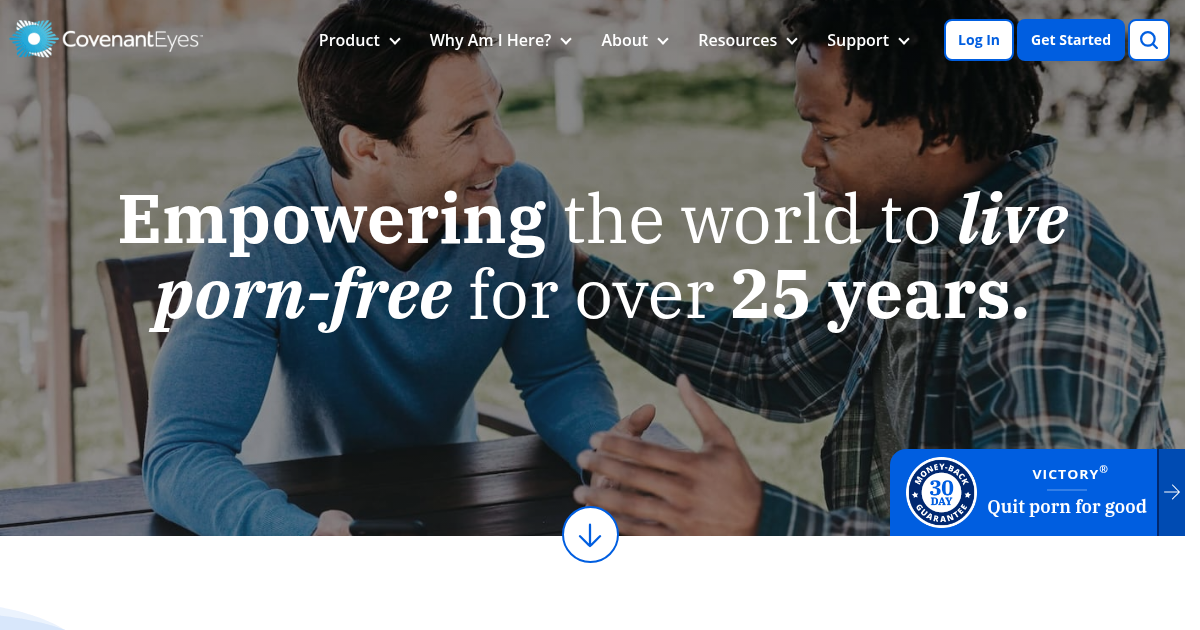Image resolution: width=1200 pixels, height=630 pixels.
Task: Click the hero headline text
Action: pos(593,257)
